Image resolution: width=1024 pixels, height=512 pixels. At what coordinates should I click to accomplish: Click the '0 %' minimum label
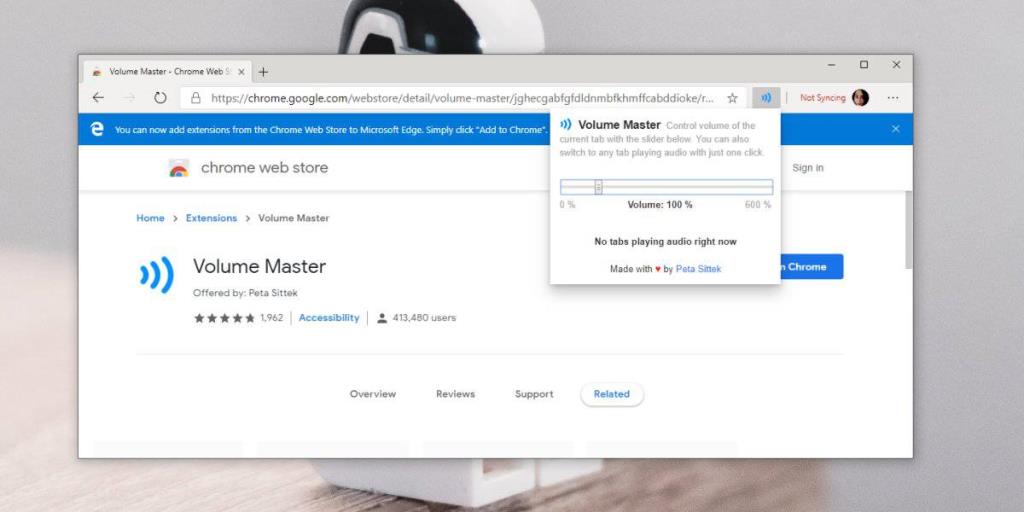[x=568, y=205]
